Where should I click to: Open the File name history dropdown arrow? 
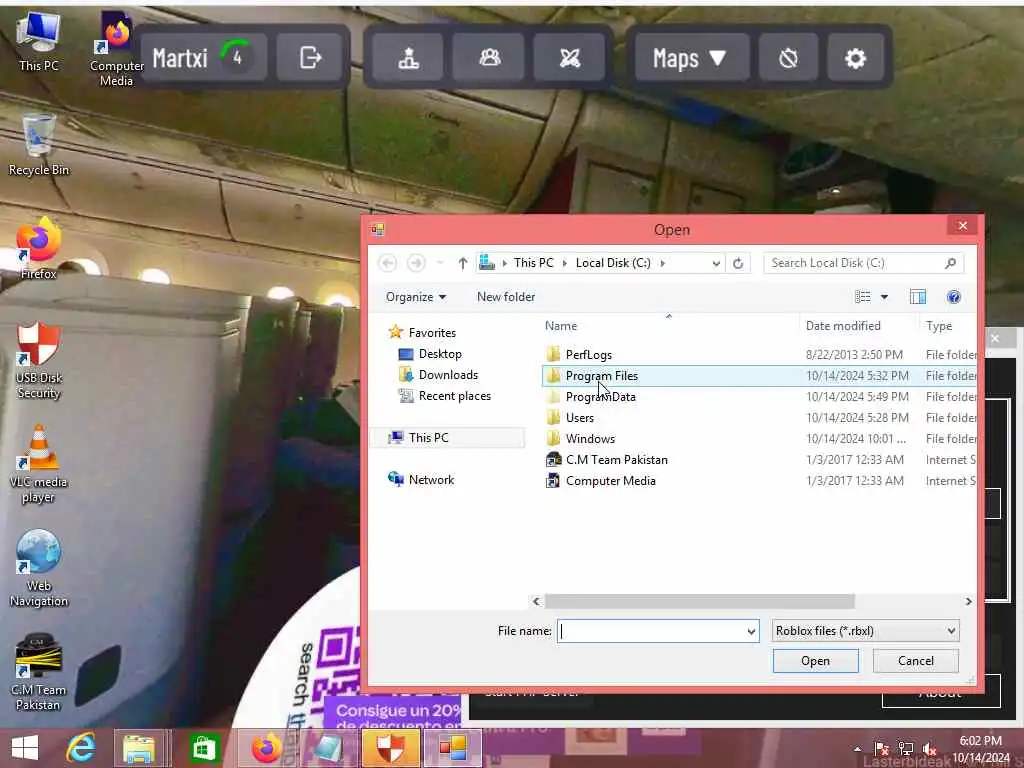click(x=751, y=631)
